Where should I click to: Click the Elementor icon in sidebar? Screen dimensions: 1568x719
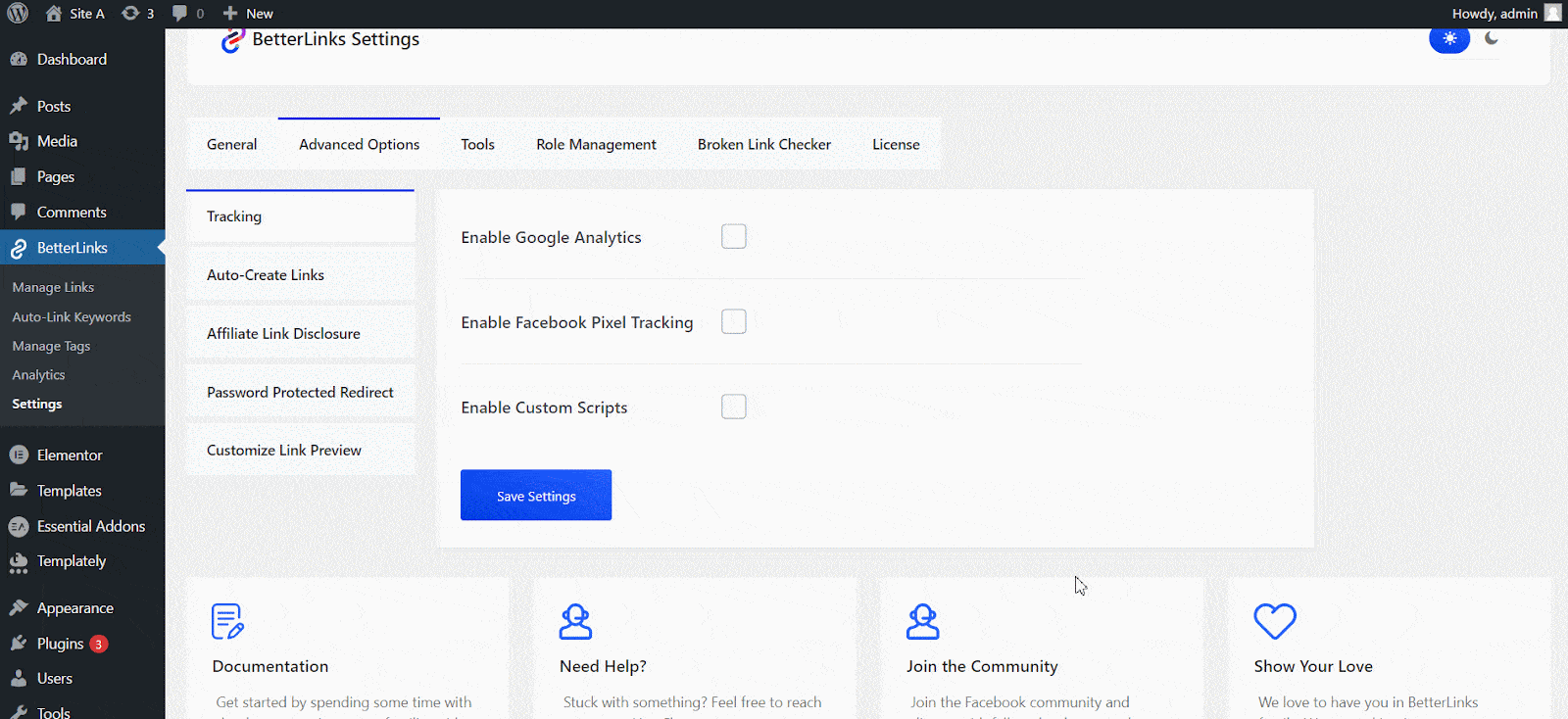coord(19,455)
